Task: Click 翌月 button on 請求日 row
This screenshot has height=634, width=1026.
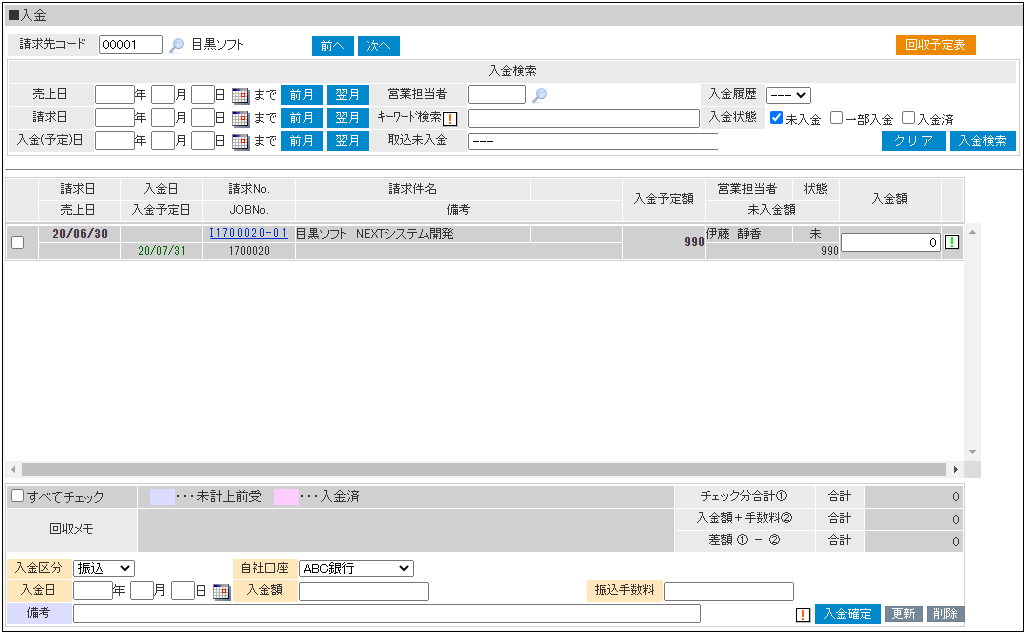Action: 347,118
